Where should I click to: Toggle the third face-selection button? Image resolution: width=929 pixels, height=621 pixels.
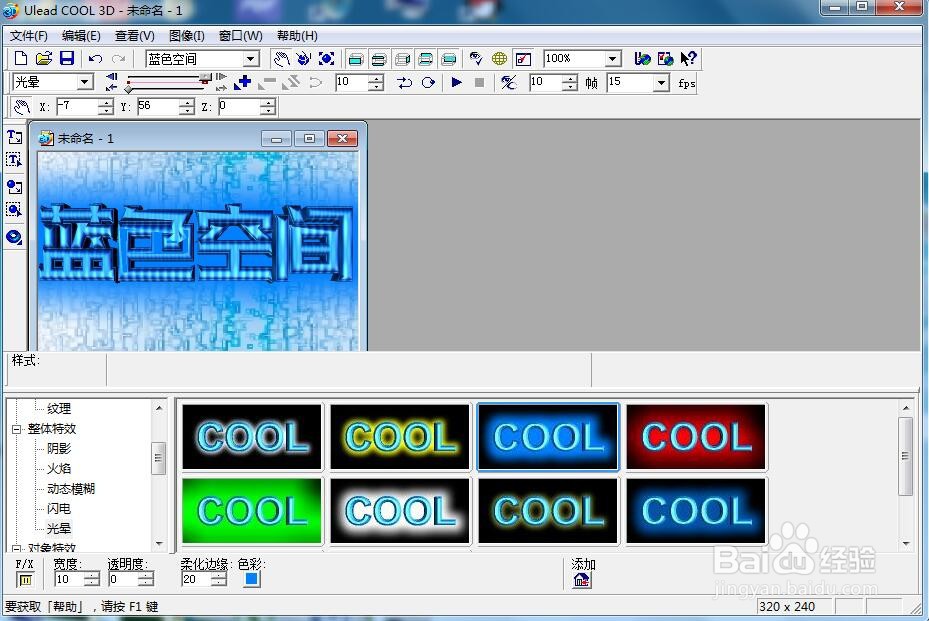403,59
